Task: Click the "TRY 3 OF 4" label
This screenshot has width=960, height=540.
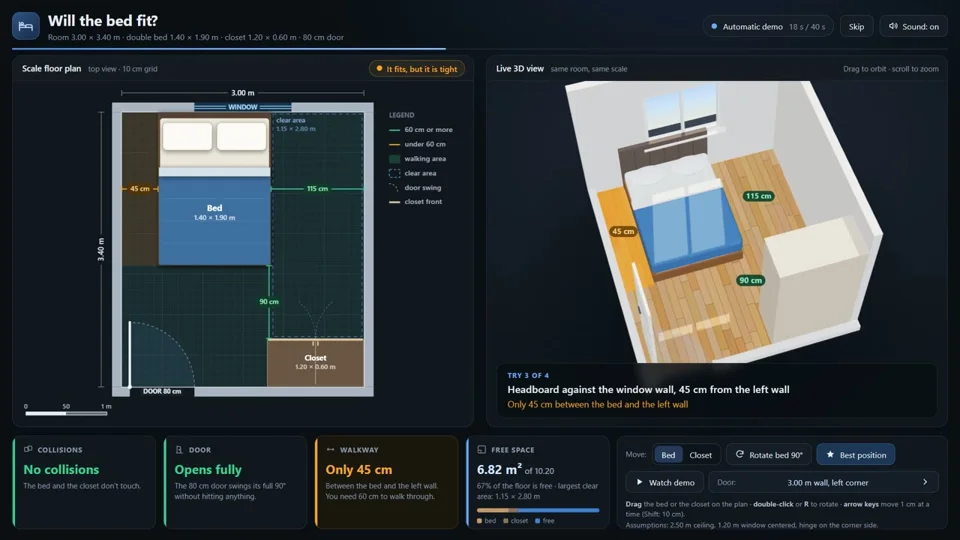Action: (528, 375)
